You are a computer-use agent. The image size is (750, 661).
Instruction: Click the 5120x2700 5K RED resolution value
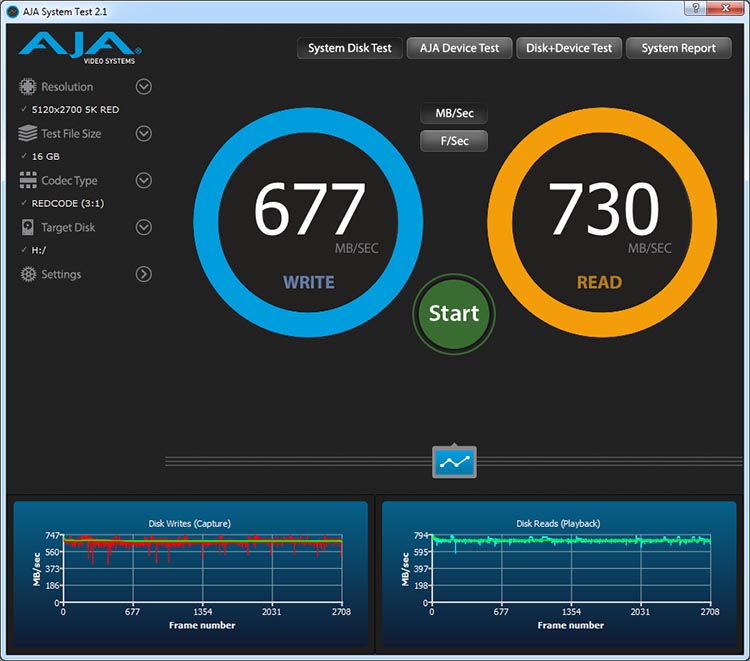tap(76, 110)
